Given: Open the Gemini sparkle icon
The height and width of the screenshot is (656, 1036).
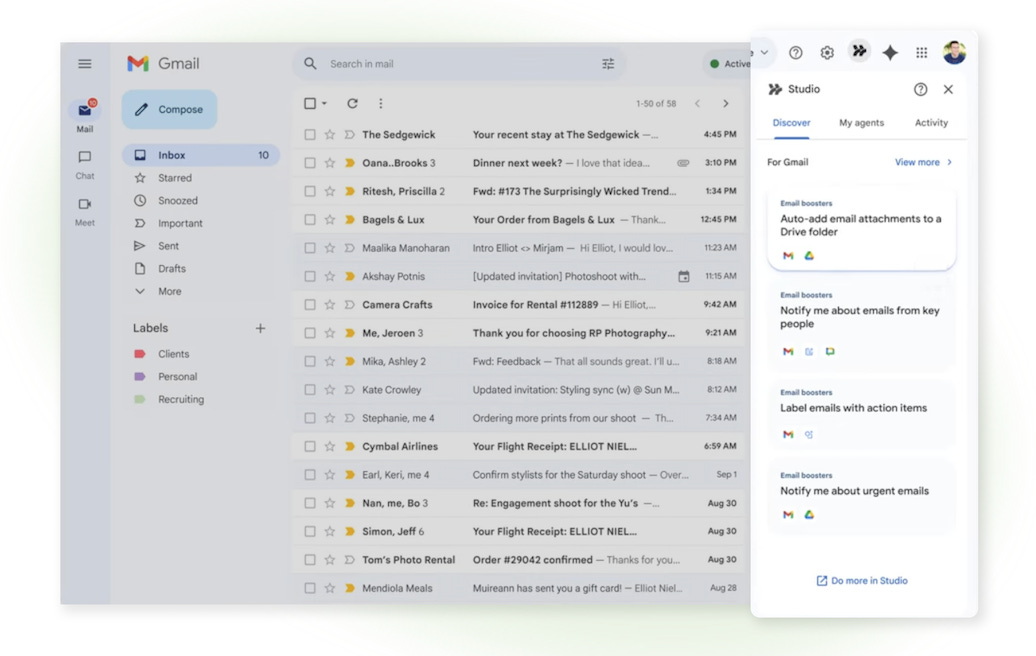Looking at the screenshot, I should tap(890, 52).
